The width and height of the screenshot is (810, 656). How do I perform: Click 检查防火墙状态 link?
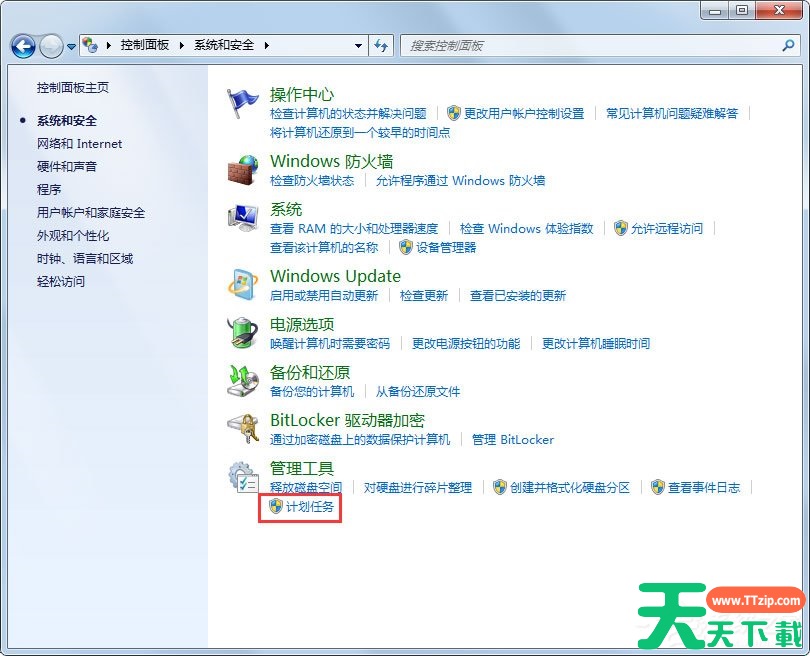click(312, 180)
